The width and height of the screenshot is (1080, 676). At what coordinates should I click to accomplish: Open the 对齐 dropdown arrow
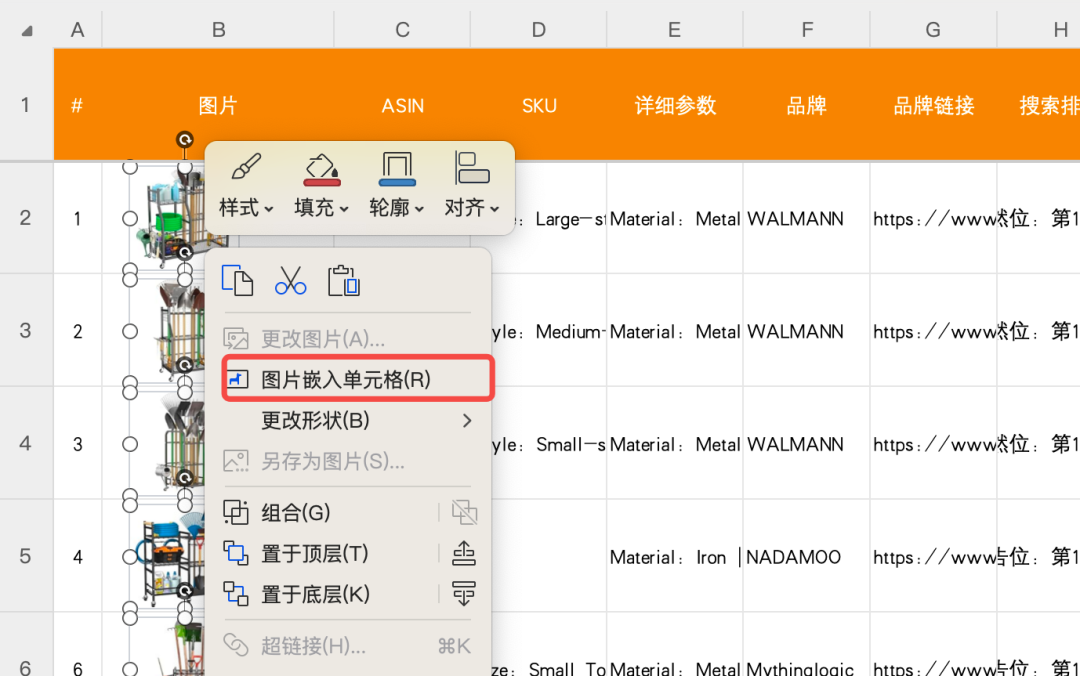[x=493, y=209]
